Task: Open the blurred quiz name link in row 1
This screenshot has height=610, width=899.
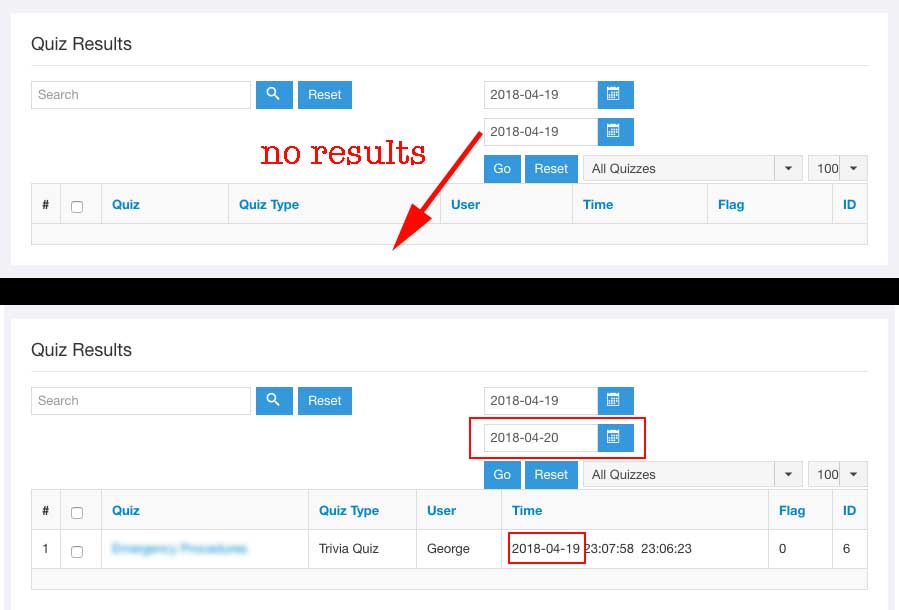Action: 179,549
